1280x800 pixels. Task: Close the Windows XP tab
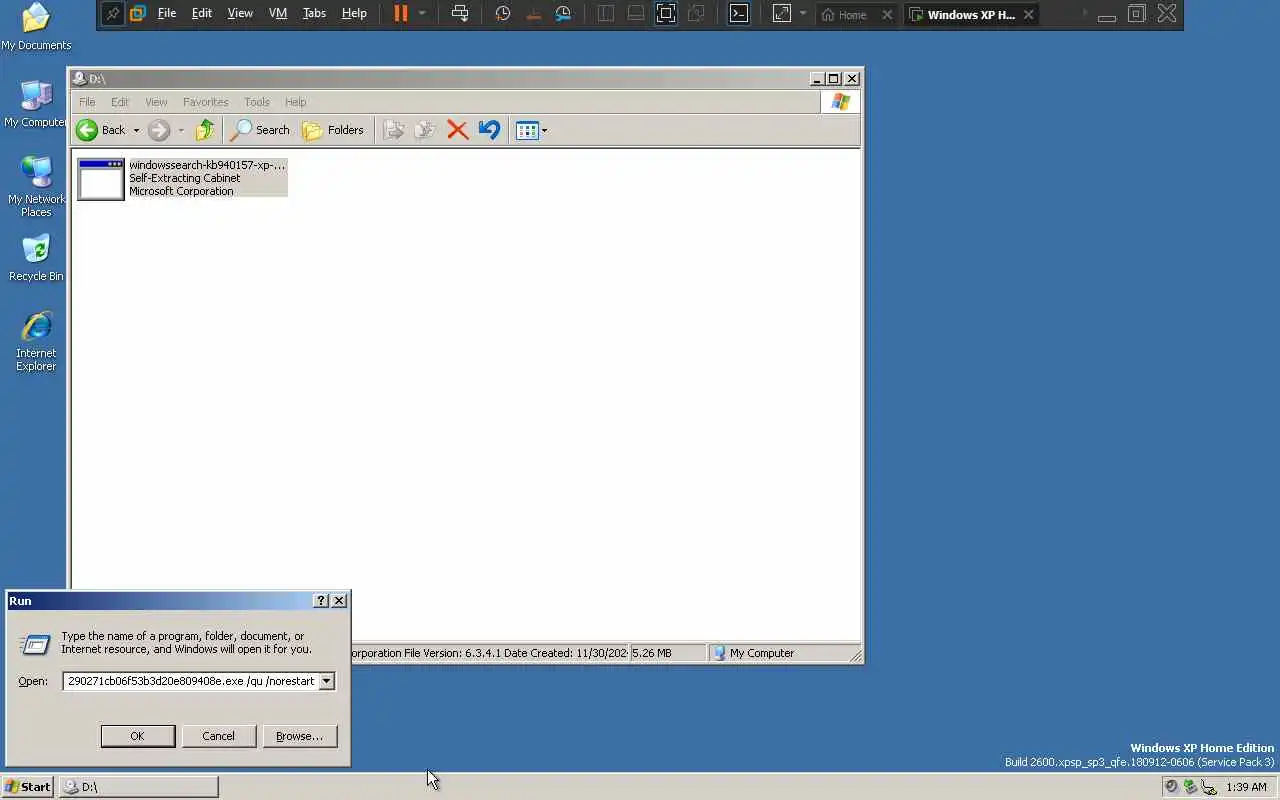coord(1028,15)
